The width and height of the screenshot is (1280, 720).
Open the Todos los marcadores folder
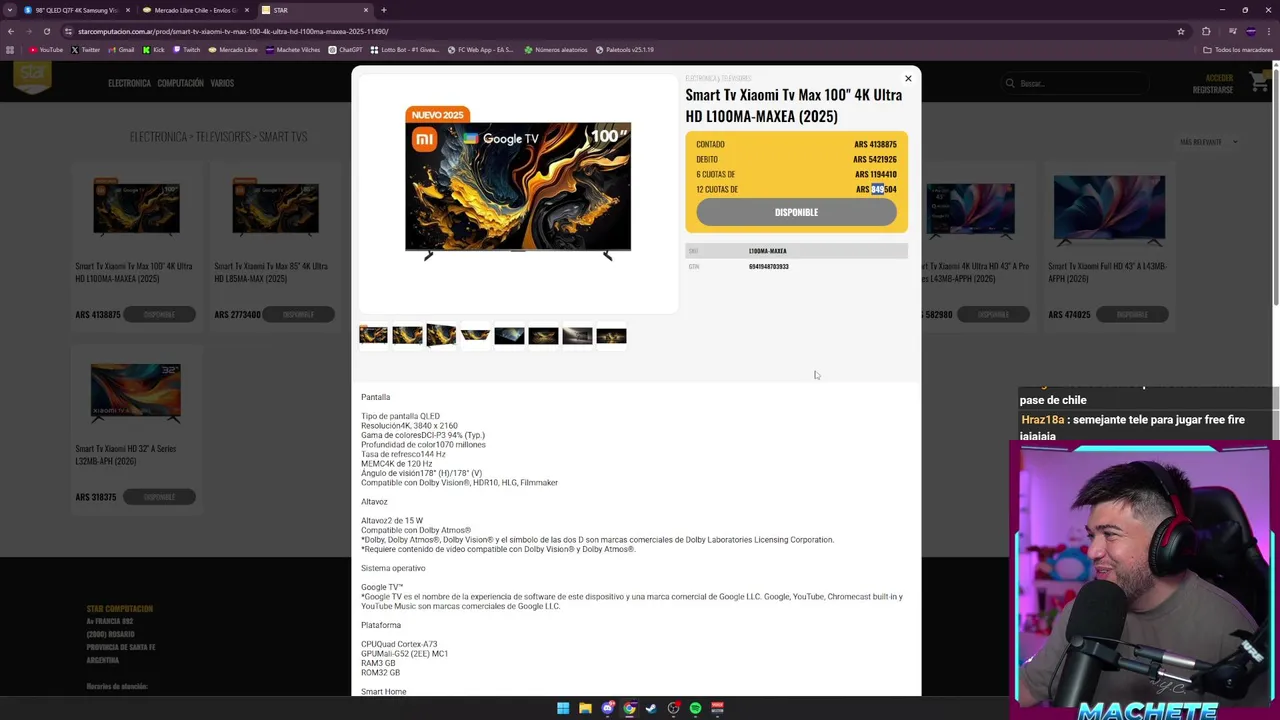(x=1238, y=49)
